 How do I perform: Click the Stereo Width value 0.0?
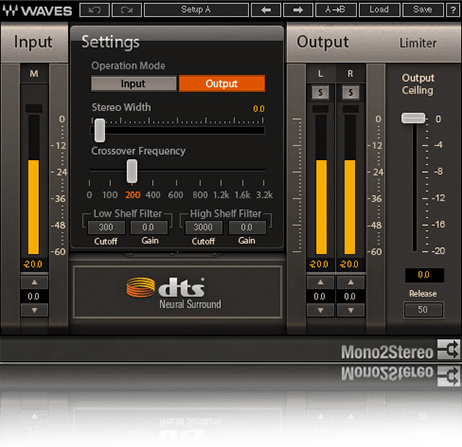tap(259, 109)
